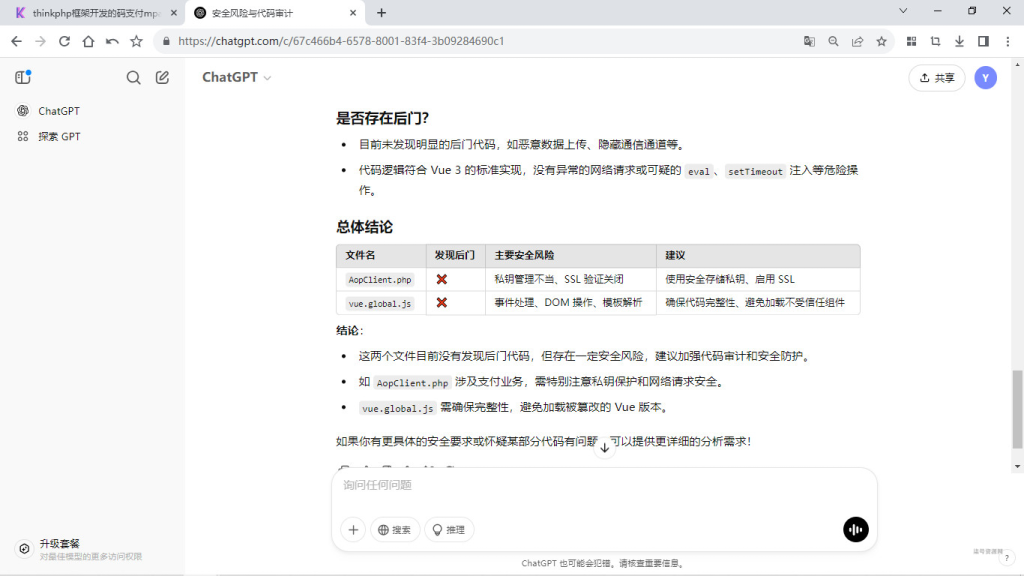1024x576 pixels.
Task: Click the red X in AopClient.php row
Action: [x=442, y=280]
